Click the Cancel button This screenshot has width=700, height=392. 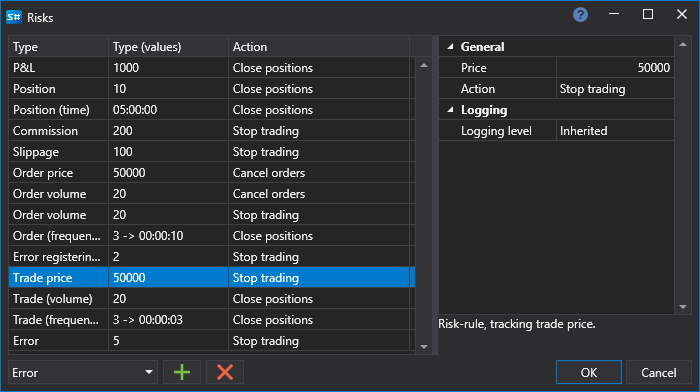[x=658, y=372]
